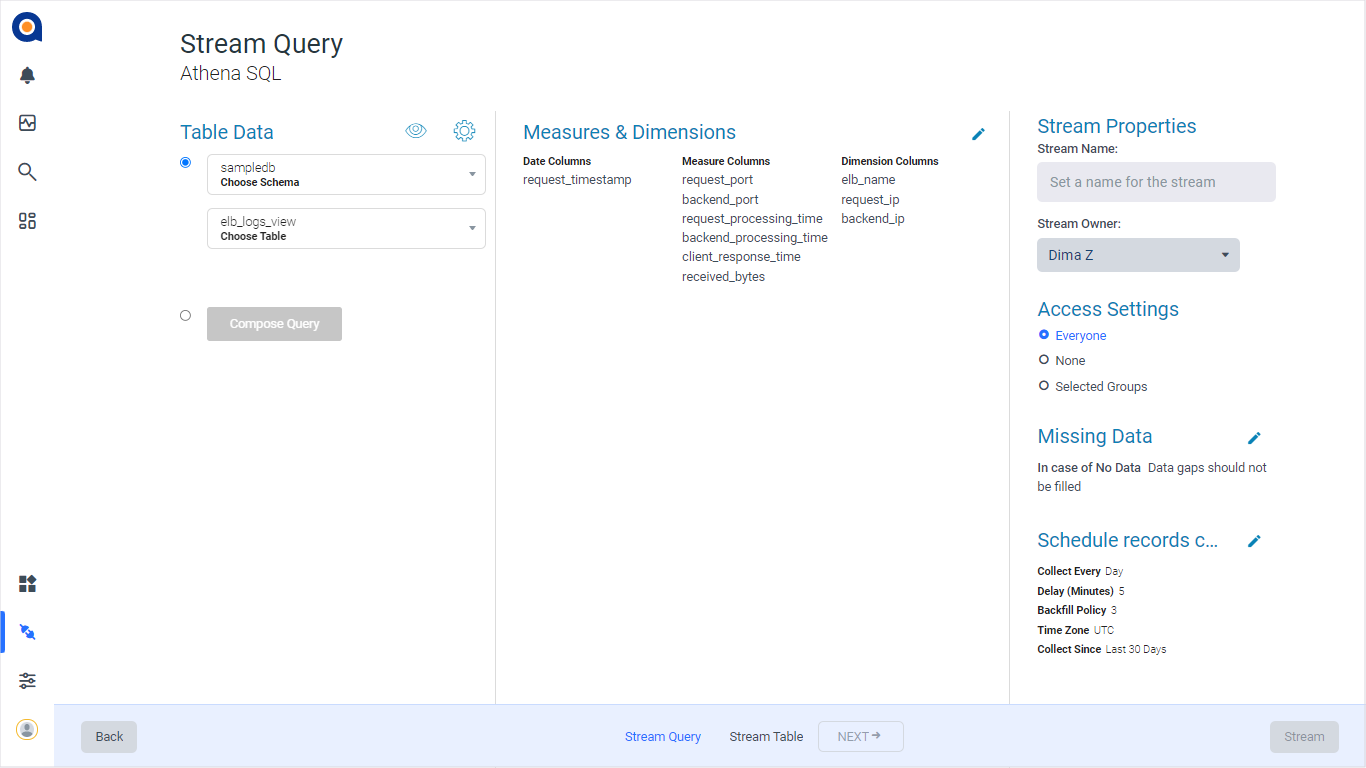Preview table data using the eye icon
Image resolution: width=1366 pixels, height=768 pixels.
point(416,130)
